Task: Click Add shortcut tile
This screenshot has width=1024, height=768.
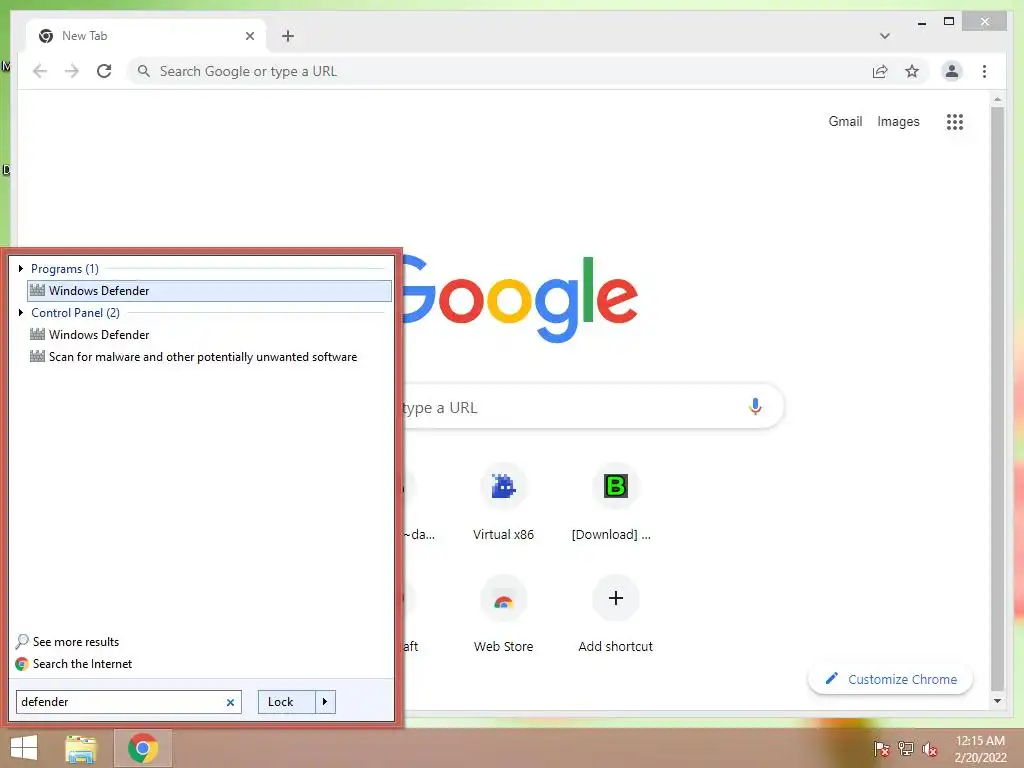Action: click(615, 614)
